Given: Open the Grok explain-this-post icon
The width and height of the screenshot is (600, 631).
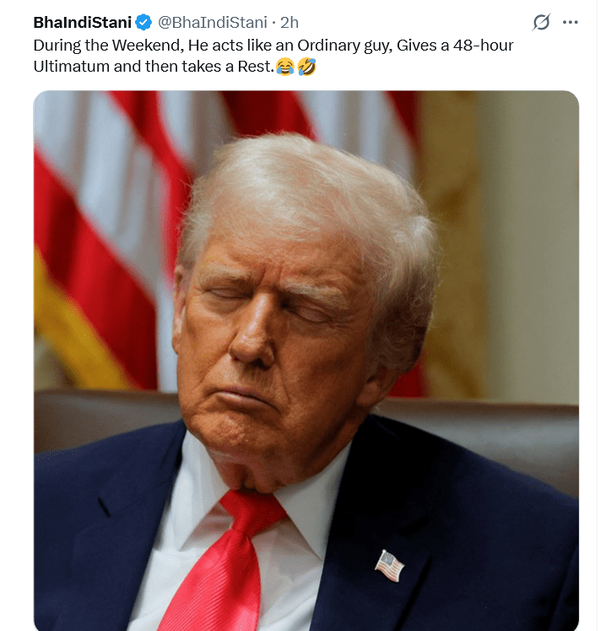Looking at the screenshot, I should 541,22.
